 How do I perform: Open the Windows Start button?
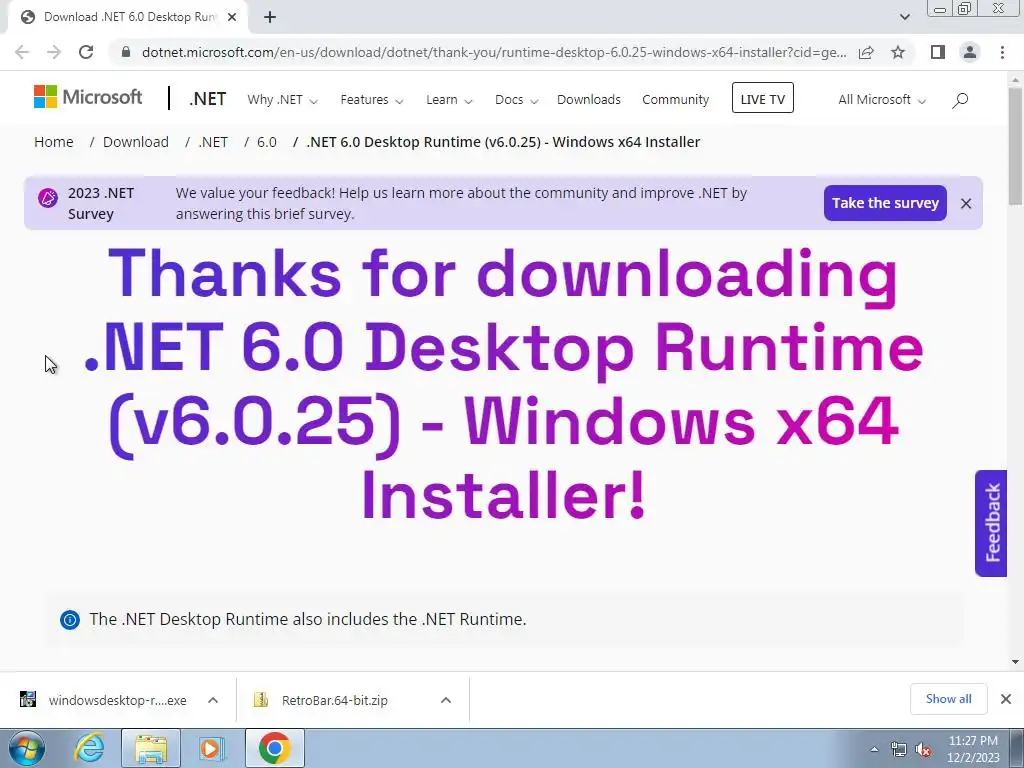26,748
